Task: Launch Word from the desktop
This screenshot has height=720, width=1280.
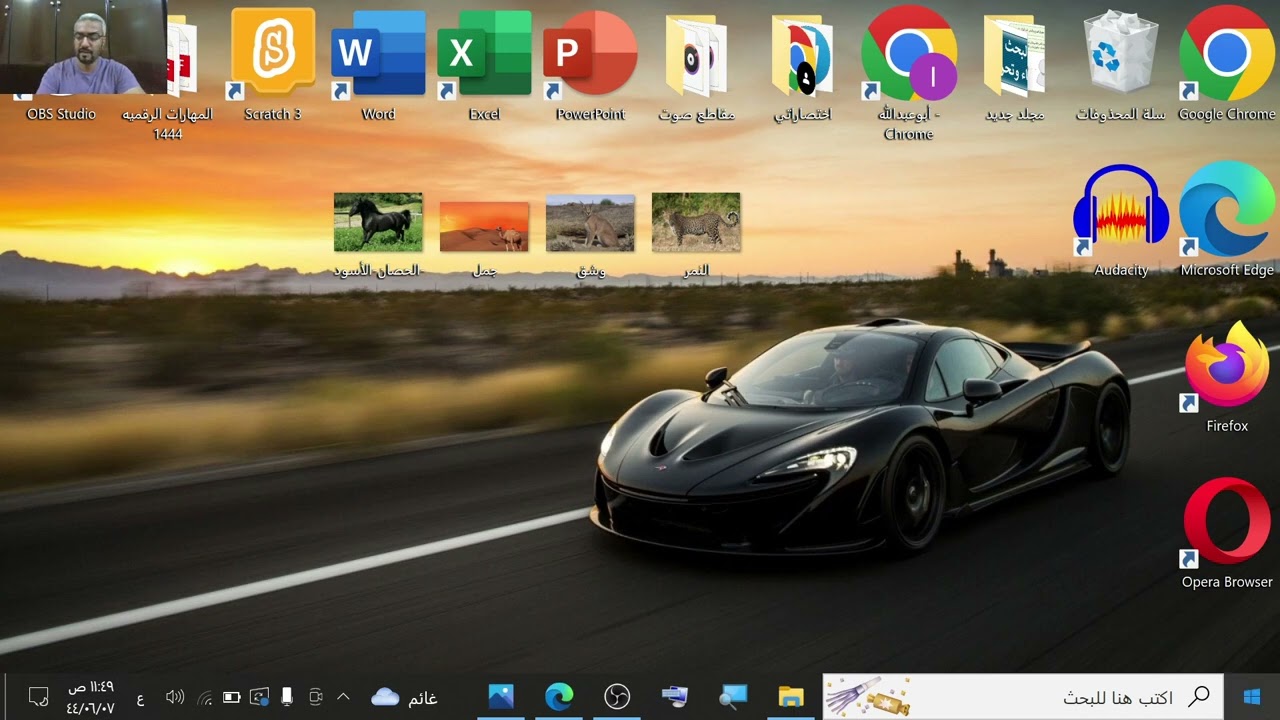Action: click(x=378, y=64)
